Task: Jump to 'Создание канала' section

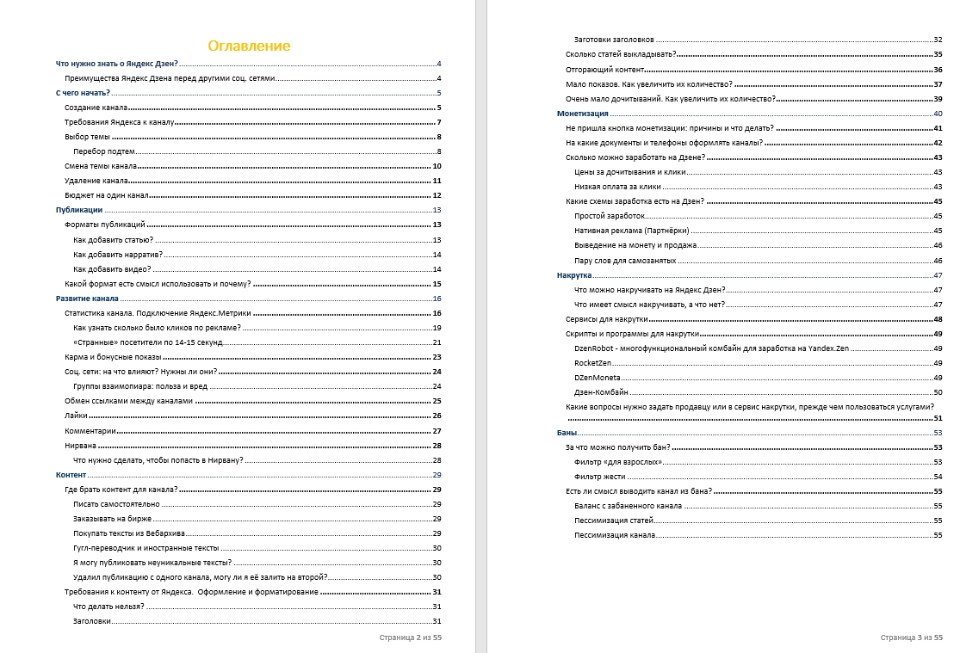Action: [x=92, y=108]
